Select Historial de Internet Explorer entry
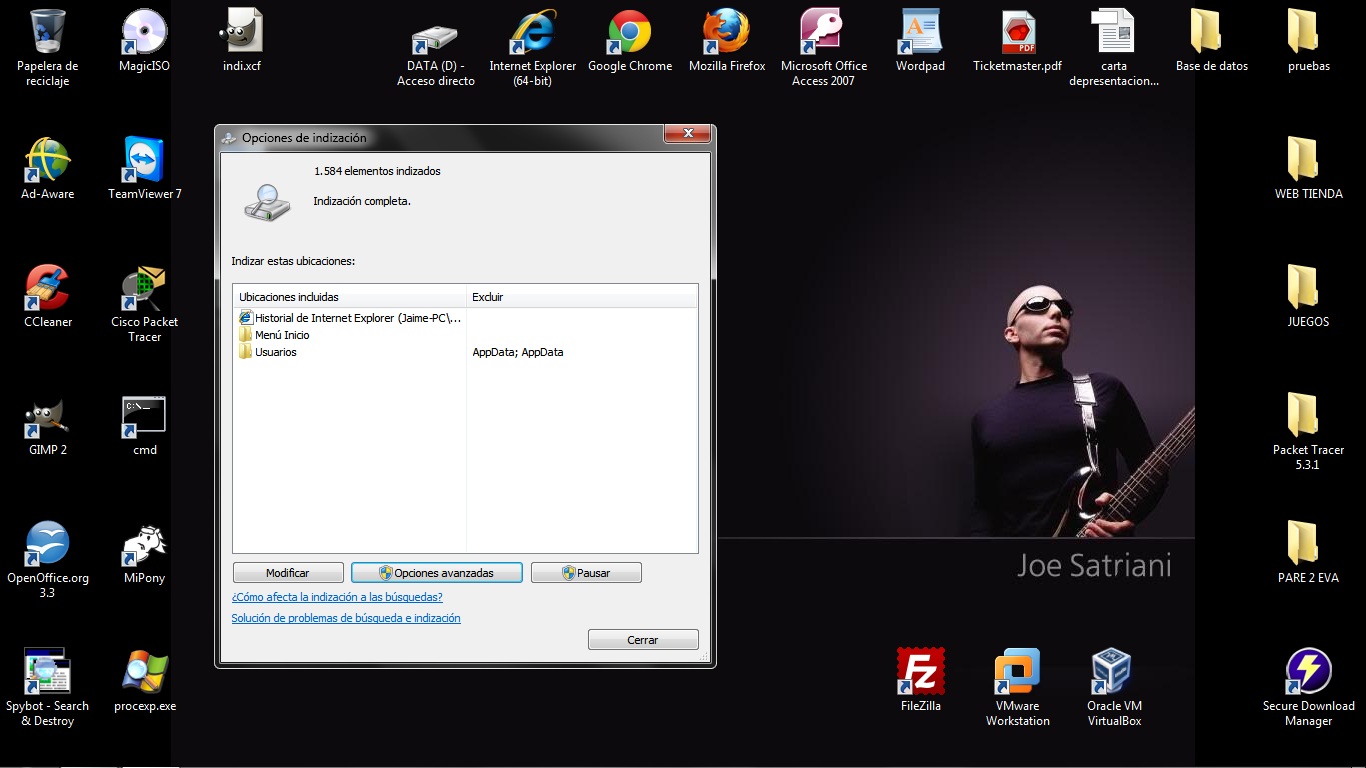The image size is (1366, 768). pos(357,318)
